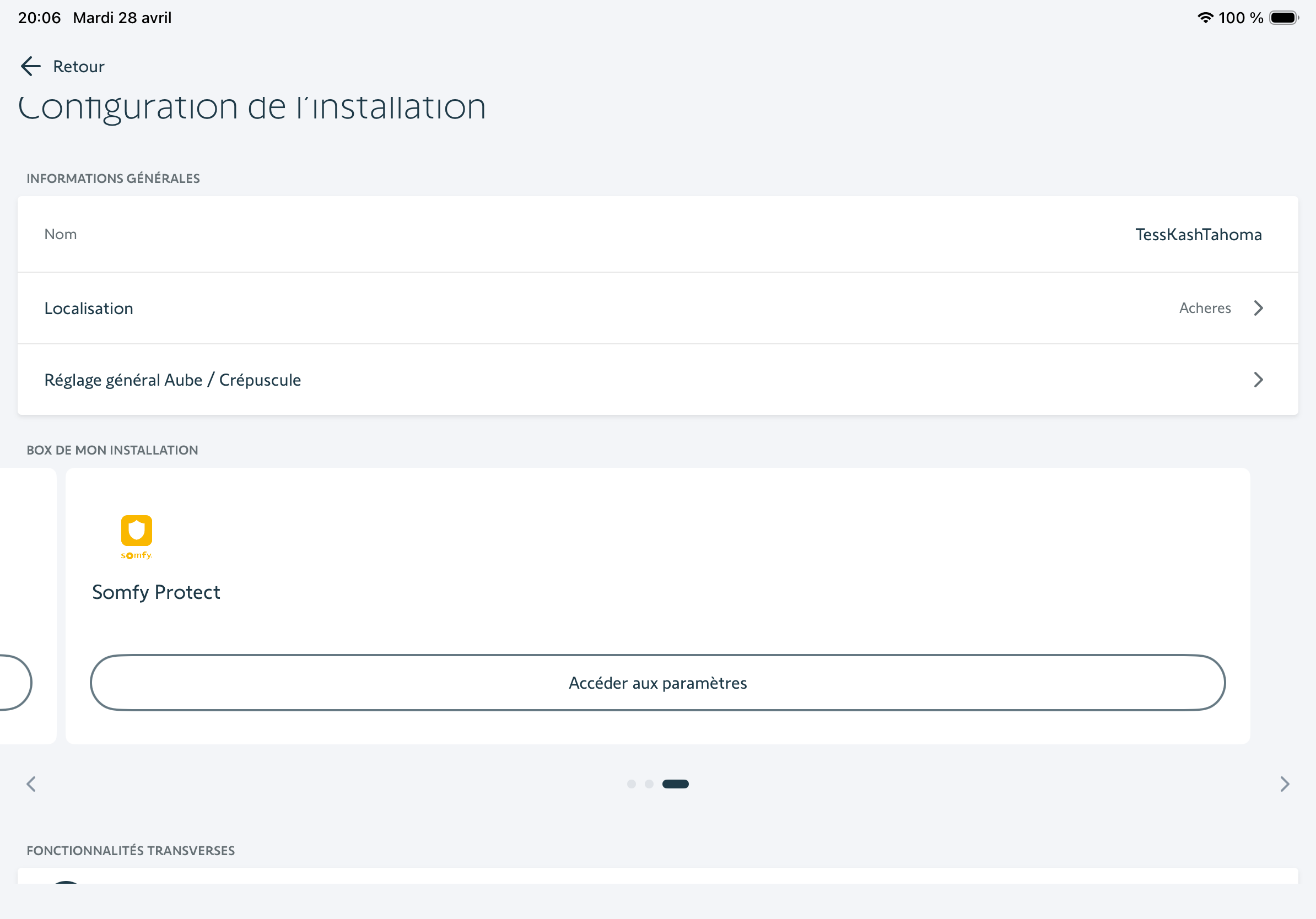Click the Retour link

pyautogui.click(x=78, y=67)
